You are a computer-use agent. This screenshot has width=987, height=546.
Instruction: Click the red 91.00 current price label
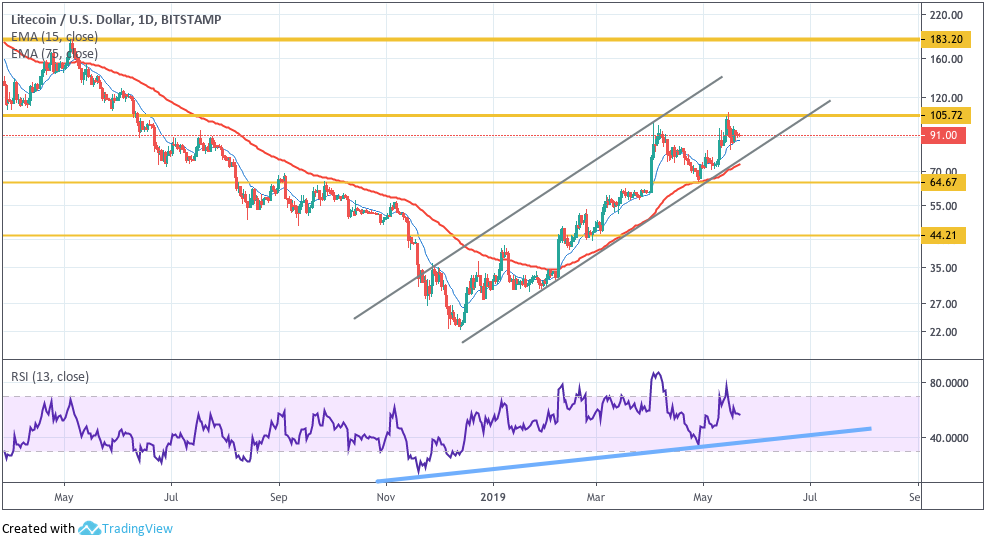[x=943, y=135]
